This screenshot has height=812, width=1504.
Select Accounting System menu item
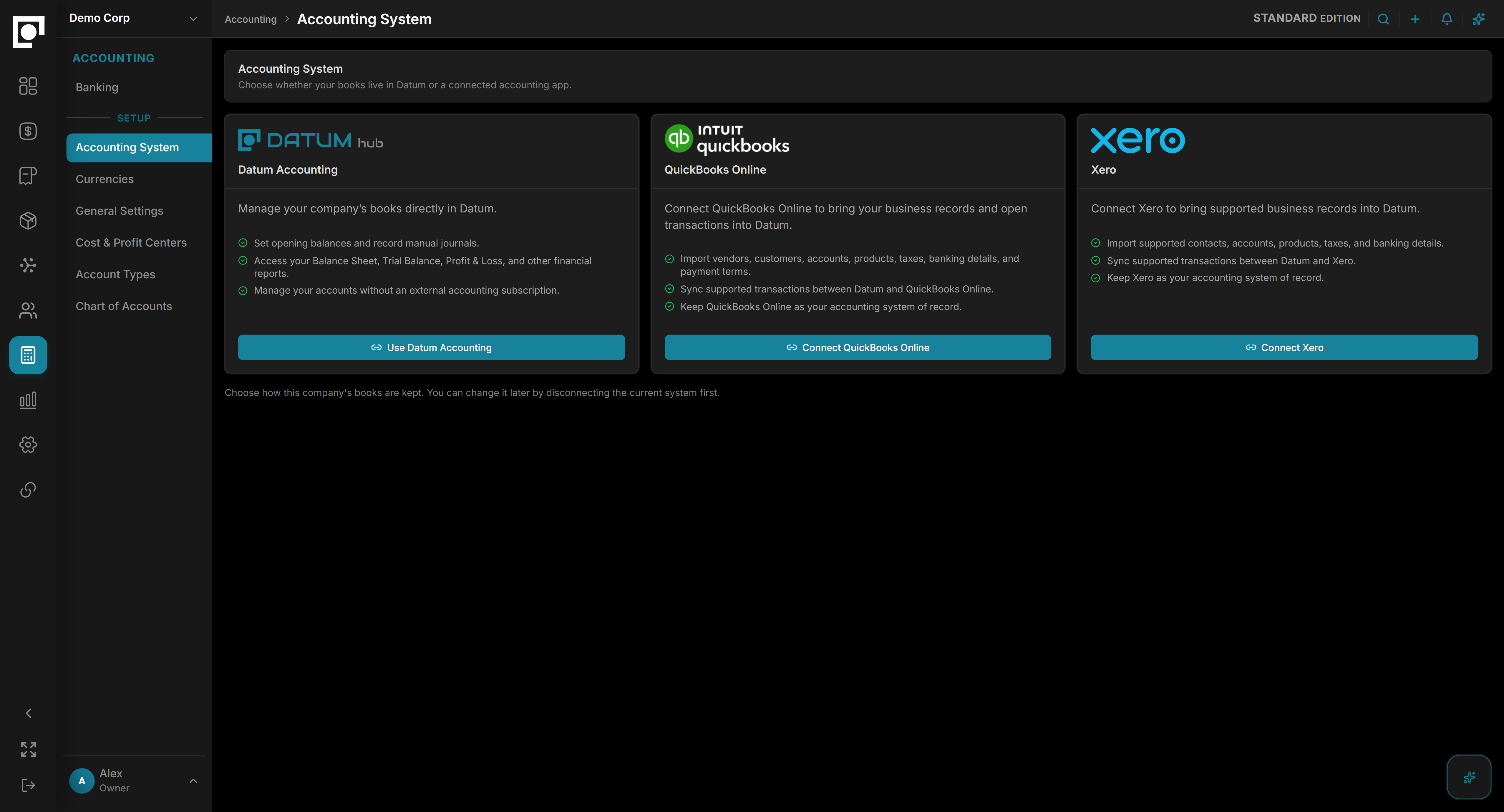coord(139,148)
